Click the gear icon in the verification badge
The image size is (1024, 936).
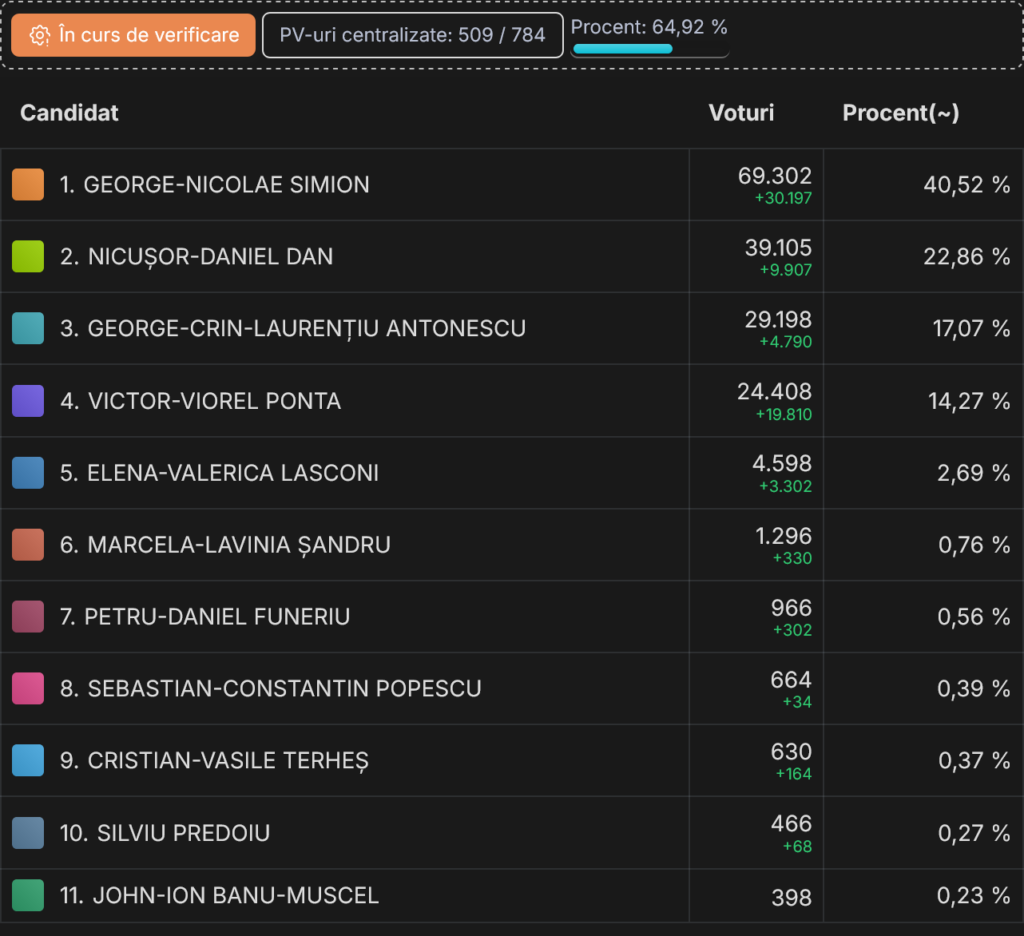40,36
